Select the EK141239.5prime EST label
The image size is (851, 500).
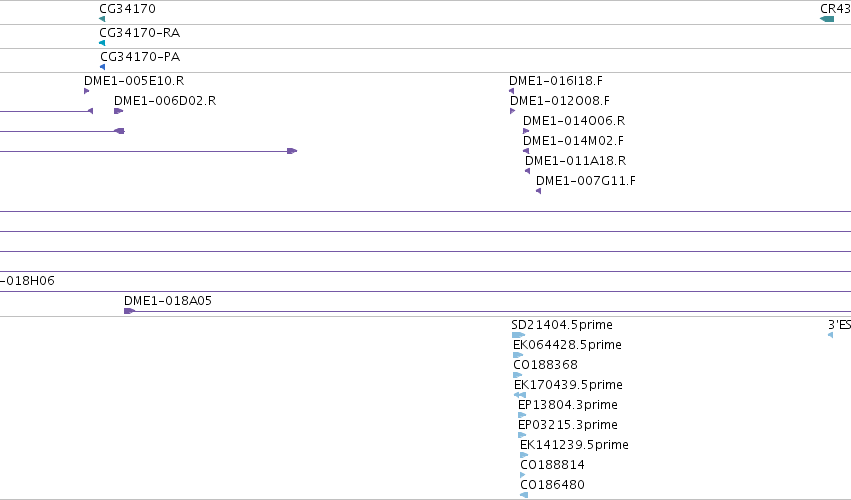(574, 445)
